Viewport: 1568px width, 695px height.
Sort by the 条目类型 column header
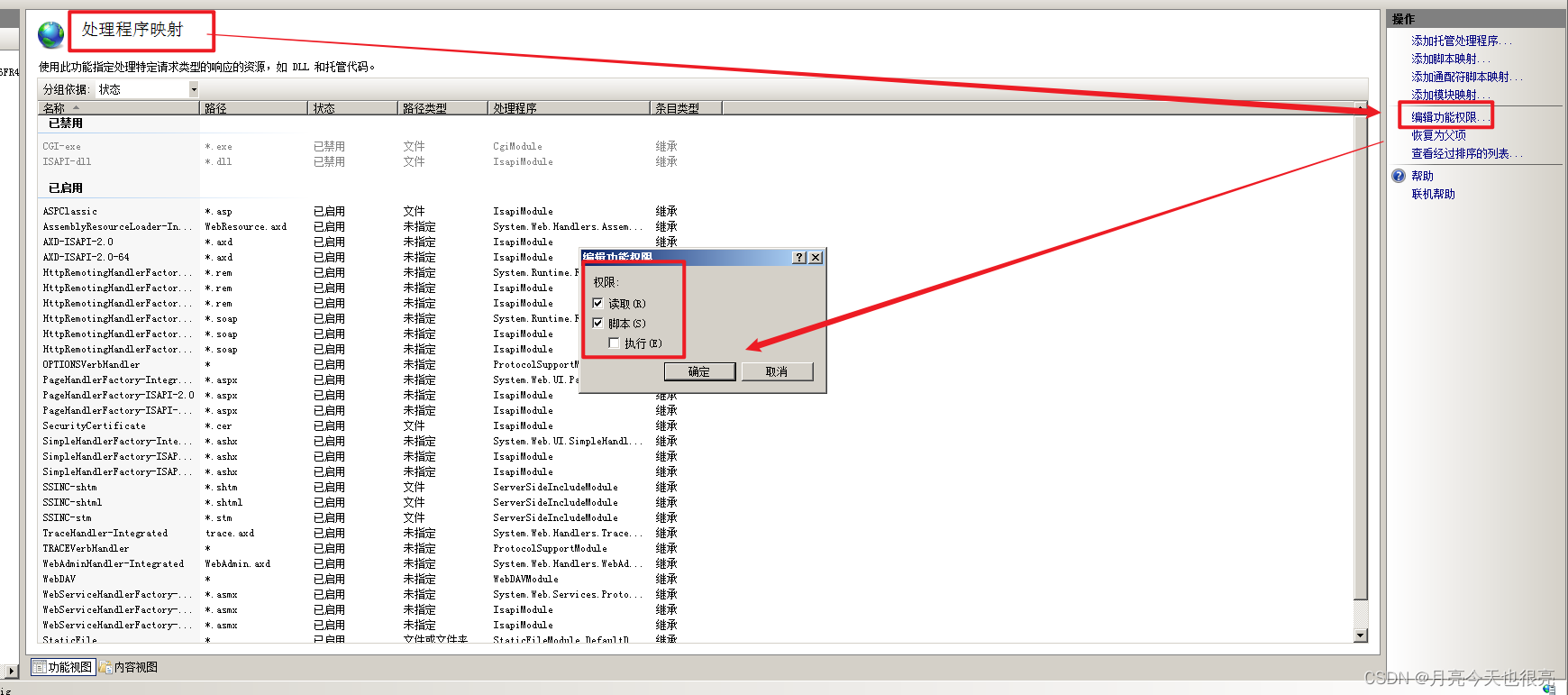tap(686, 108)
